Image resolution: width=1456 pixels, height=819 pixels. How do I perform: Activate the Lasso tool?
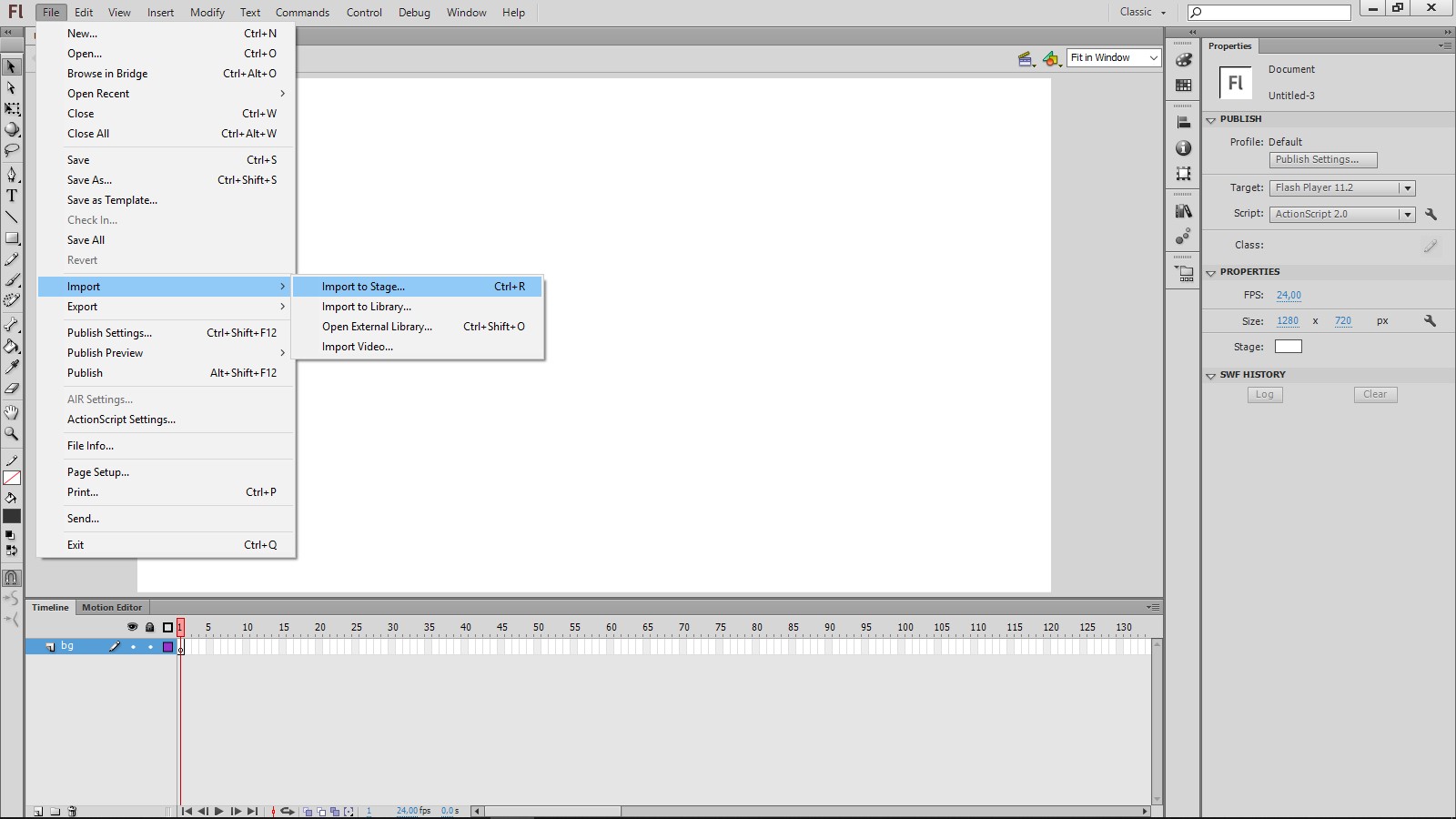[x=12, y=150]
